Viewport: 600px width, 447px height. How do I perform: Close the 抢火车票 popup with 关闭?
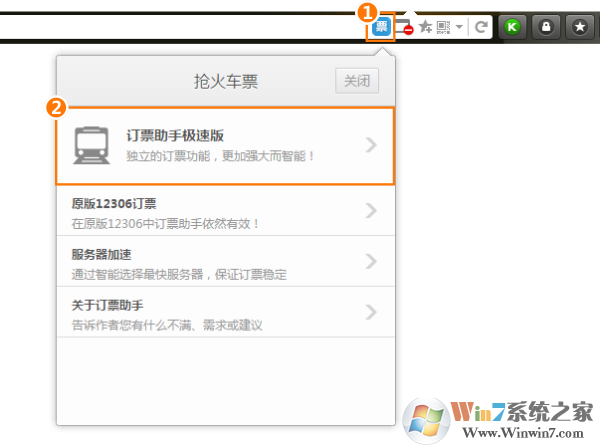(x=357, y=81)
